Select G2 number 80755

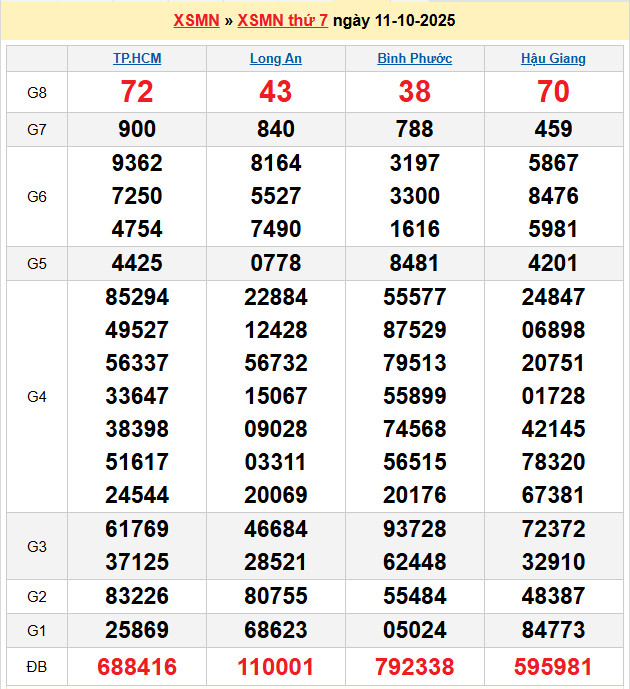pyautogui.click(x=275, y=596)
